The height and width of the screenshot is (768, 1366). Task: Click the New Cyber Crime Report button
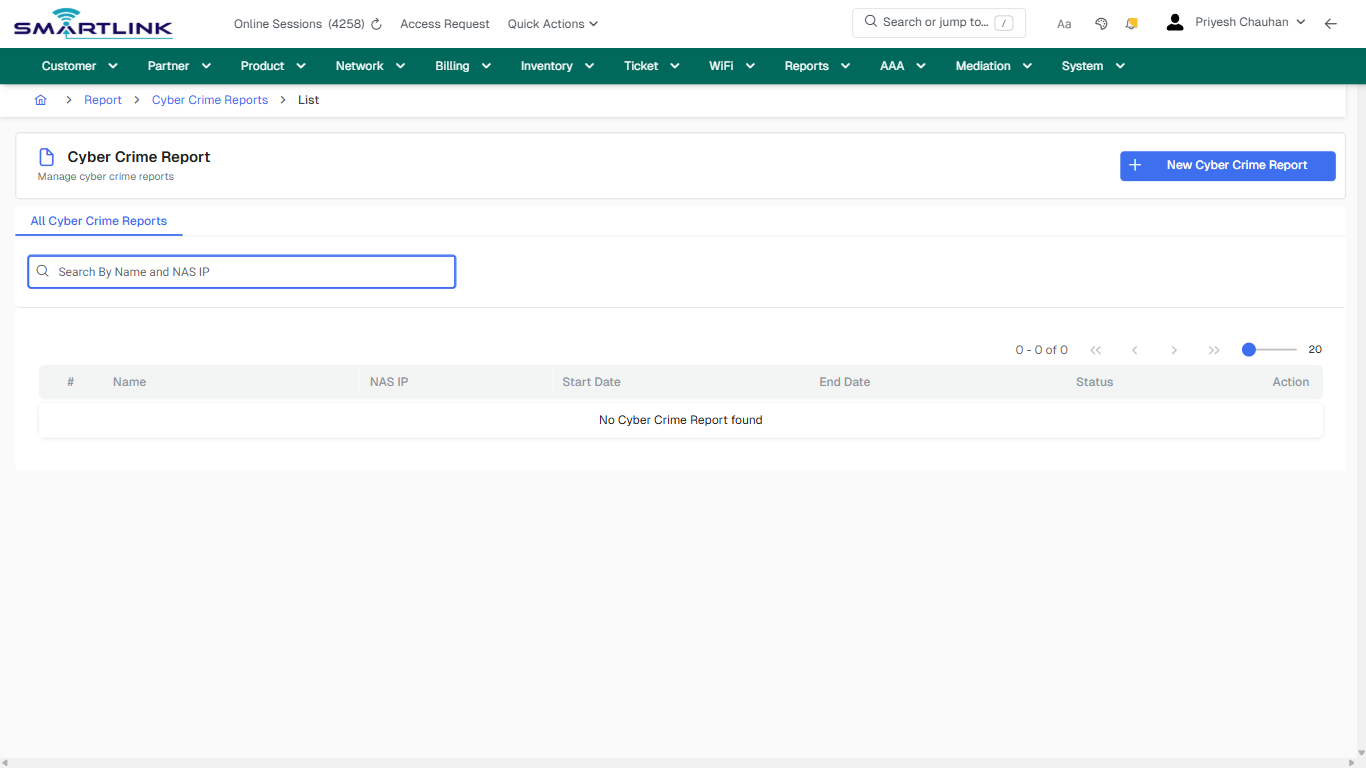pos(1227,165)
